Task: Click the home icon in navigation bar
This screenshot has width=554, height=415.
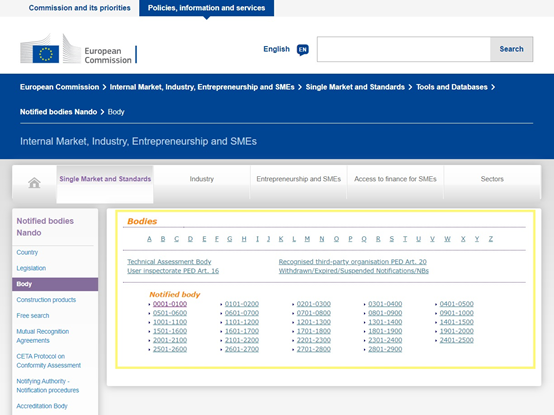Action: point(34,183)
